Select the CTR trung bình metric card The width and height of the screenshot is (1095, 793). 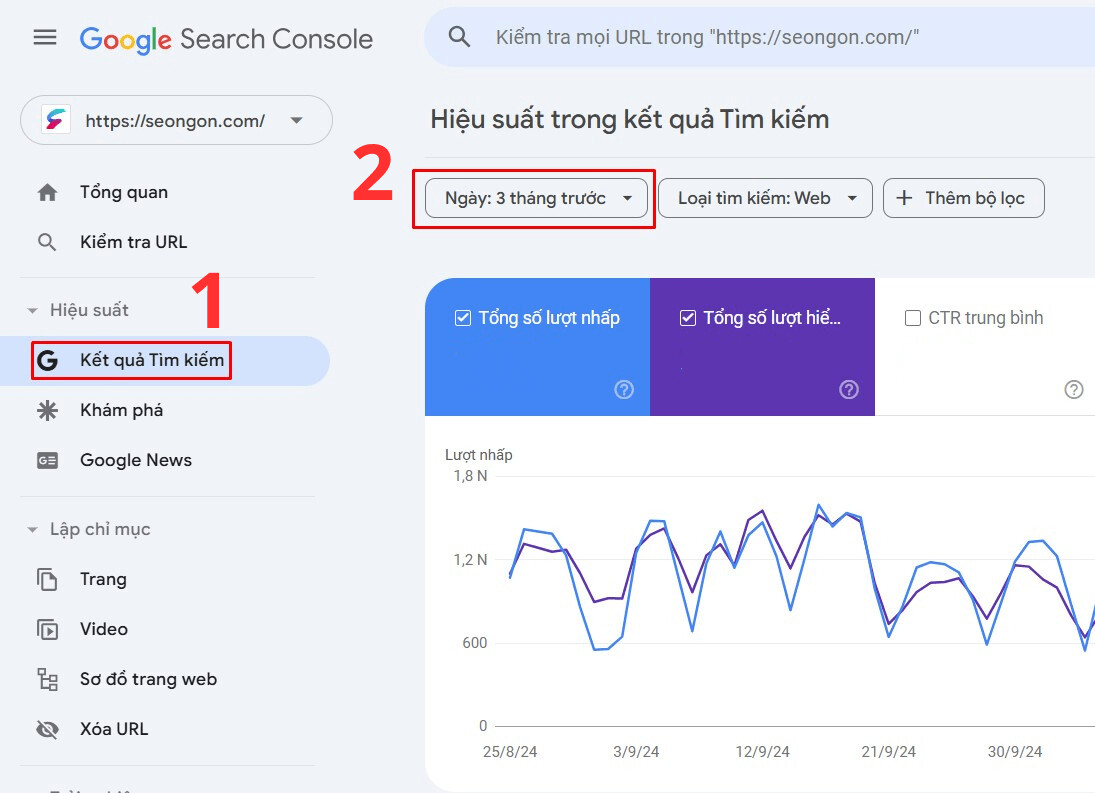(x=985, y=347)
